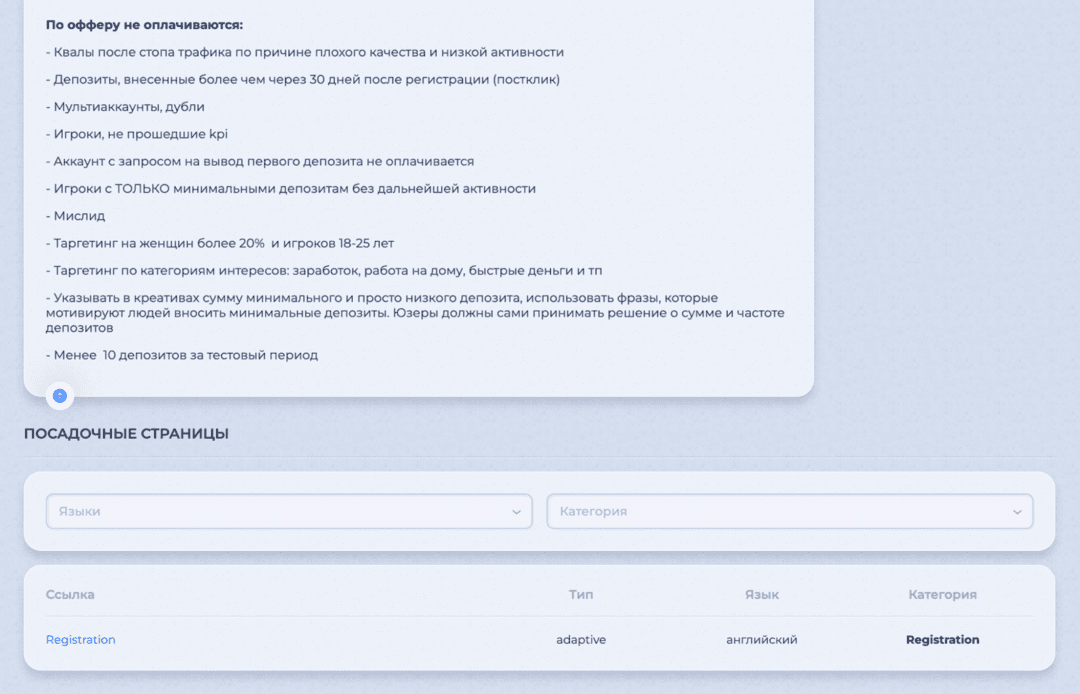Screen dimensions: 1080x694
Task: Open the Категория dropdown to filter landing pages
Action: pyautogui.click(x=790, y=511)
